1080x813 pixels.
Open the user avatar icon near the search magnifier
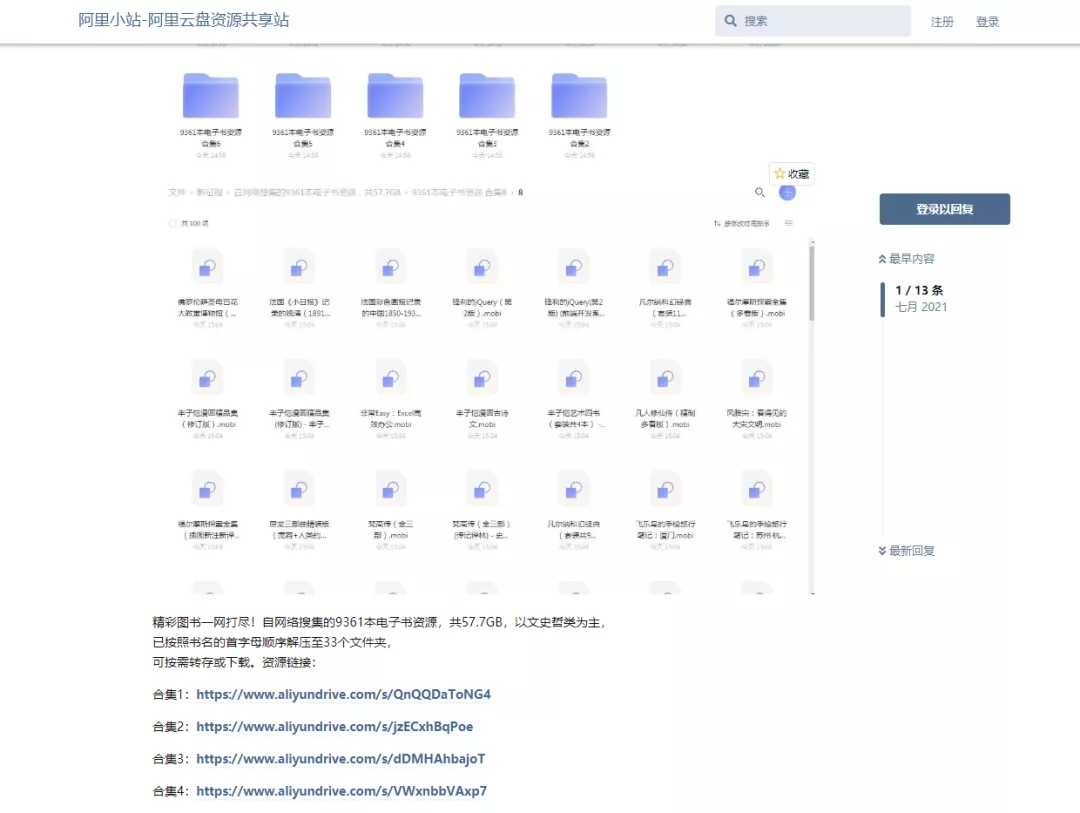click(788, 192)
